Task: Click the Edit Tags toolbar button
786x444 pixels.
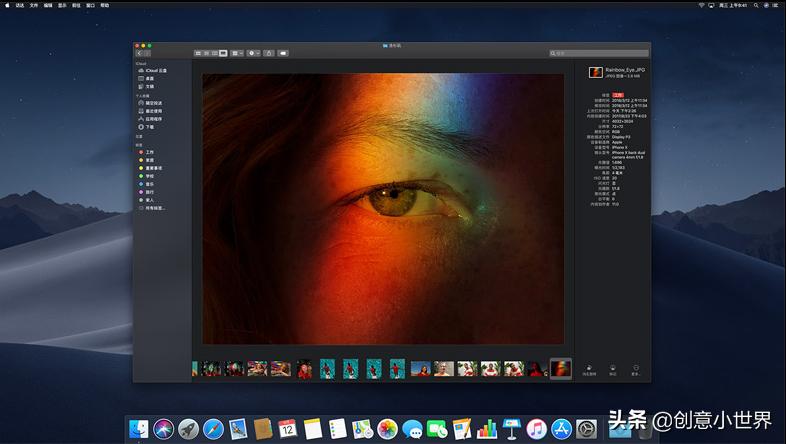Action: (x=283, y=52)
